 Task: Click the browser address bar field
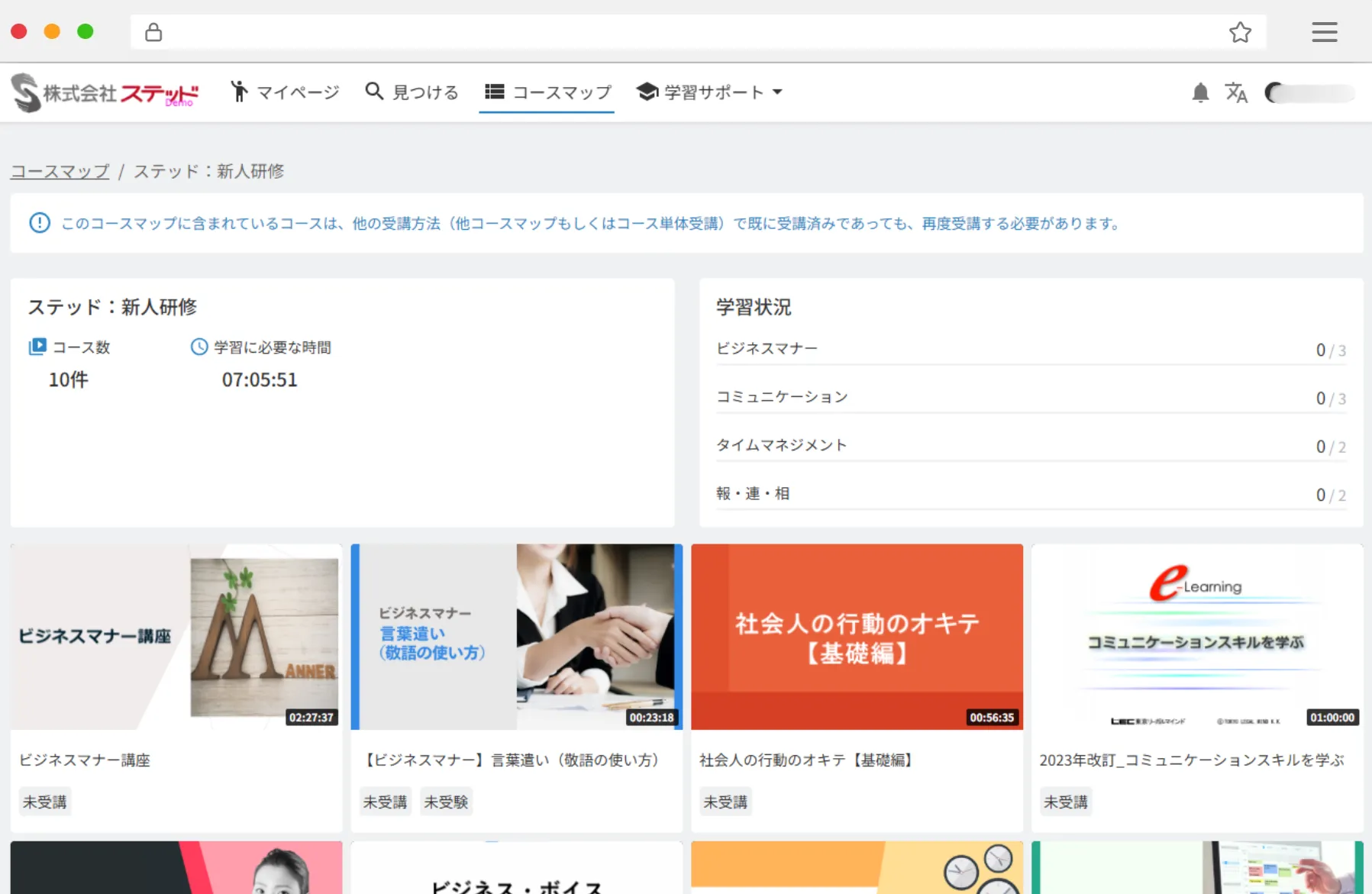click(698, 32)
